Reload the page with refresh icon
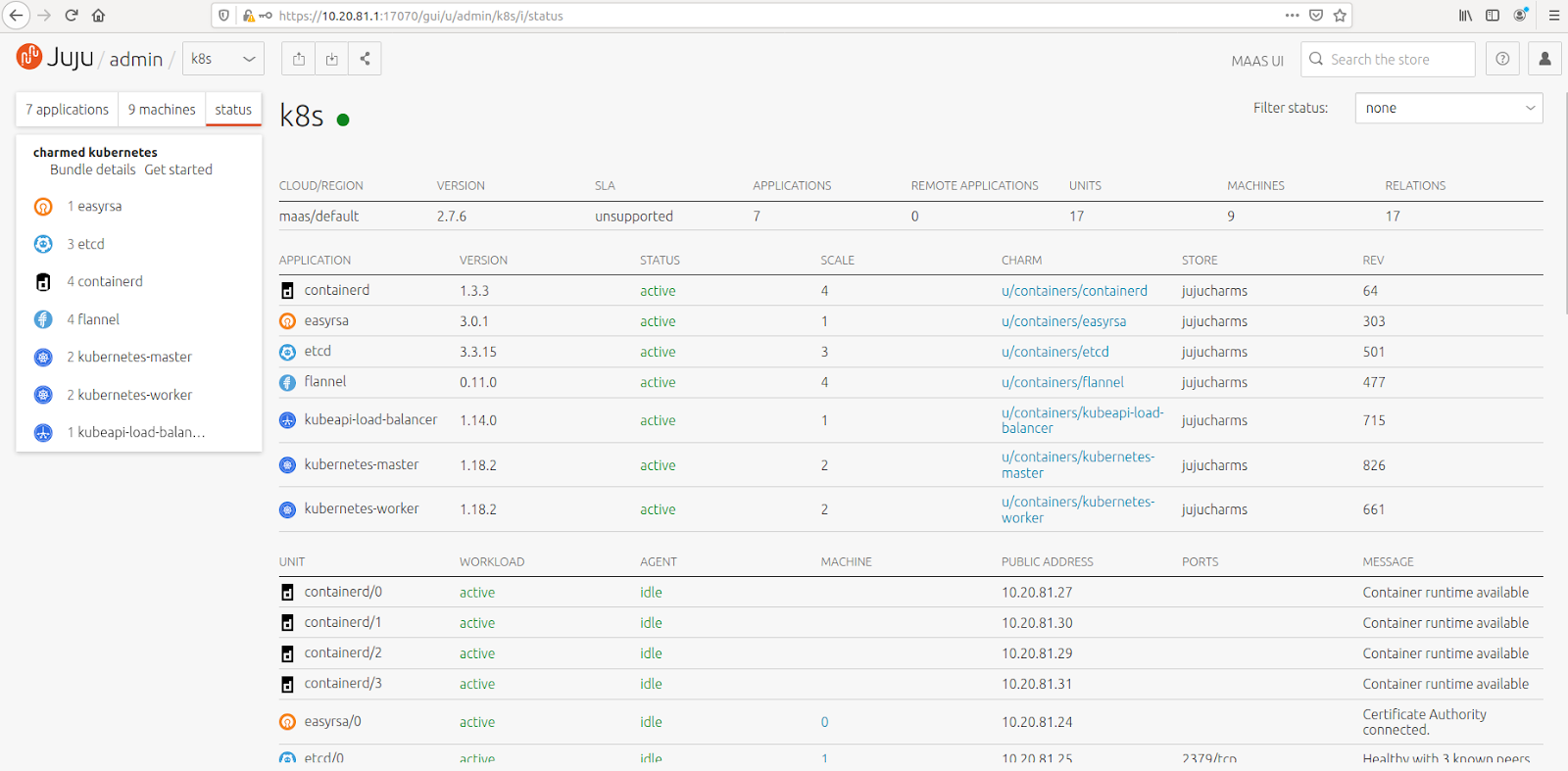The image size is (1568, 771). click(x=72, y=16)
